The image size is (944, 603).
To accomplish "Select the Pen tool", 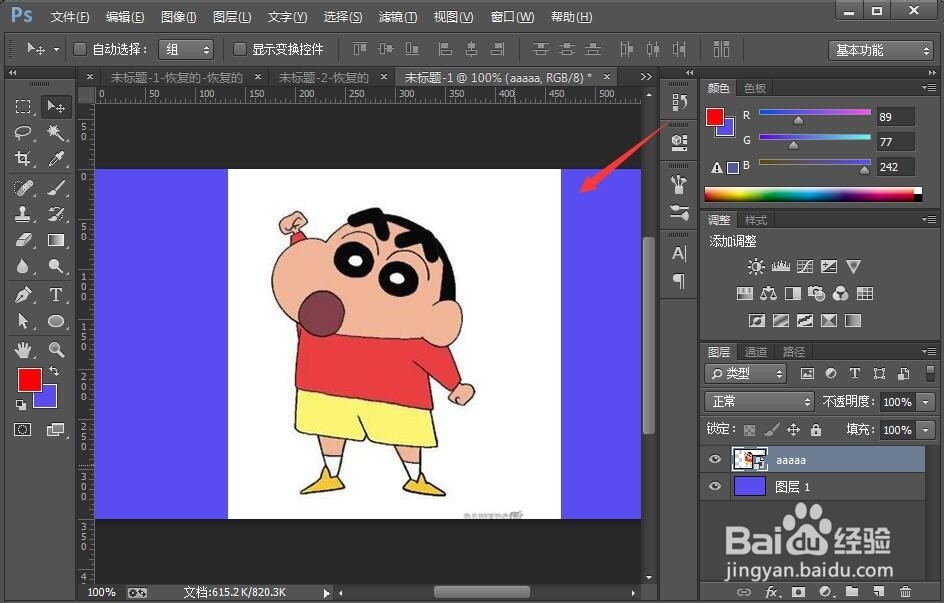I will coord(23,295).
